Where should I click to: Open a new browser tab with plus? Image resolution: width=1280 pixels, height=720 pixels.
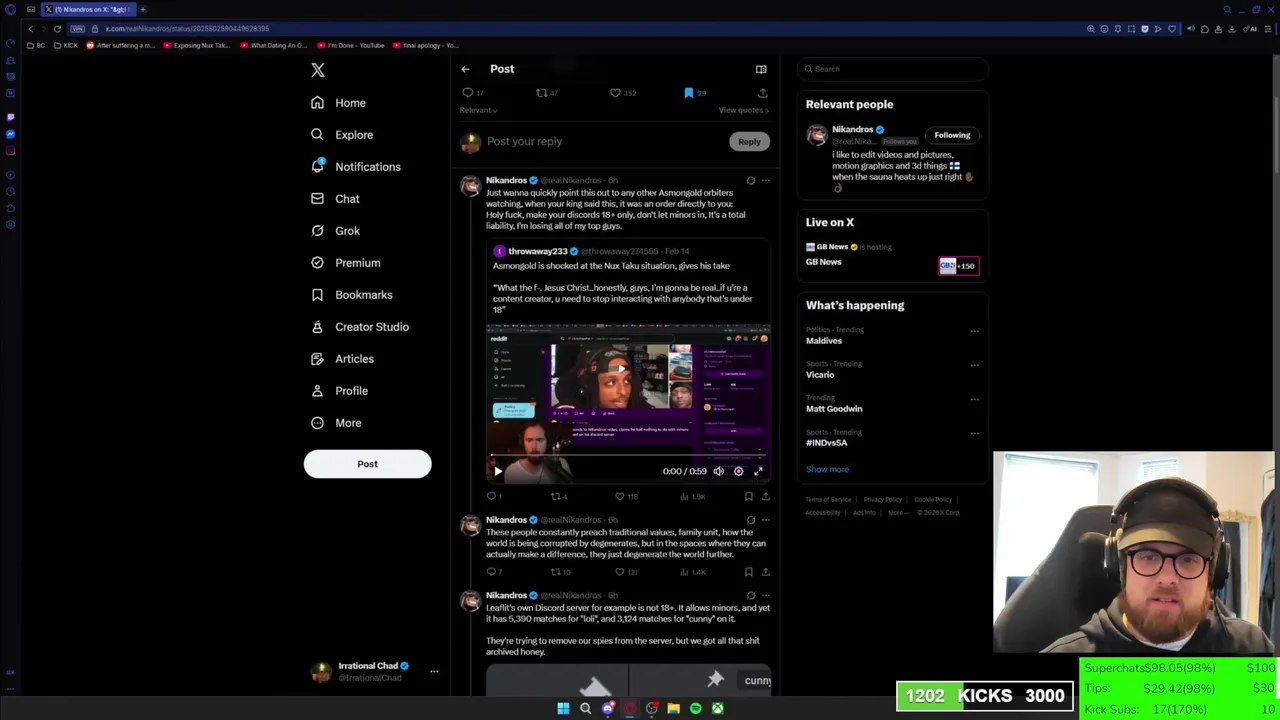pyautogui.click(x=142, y=9)
